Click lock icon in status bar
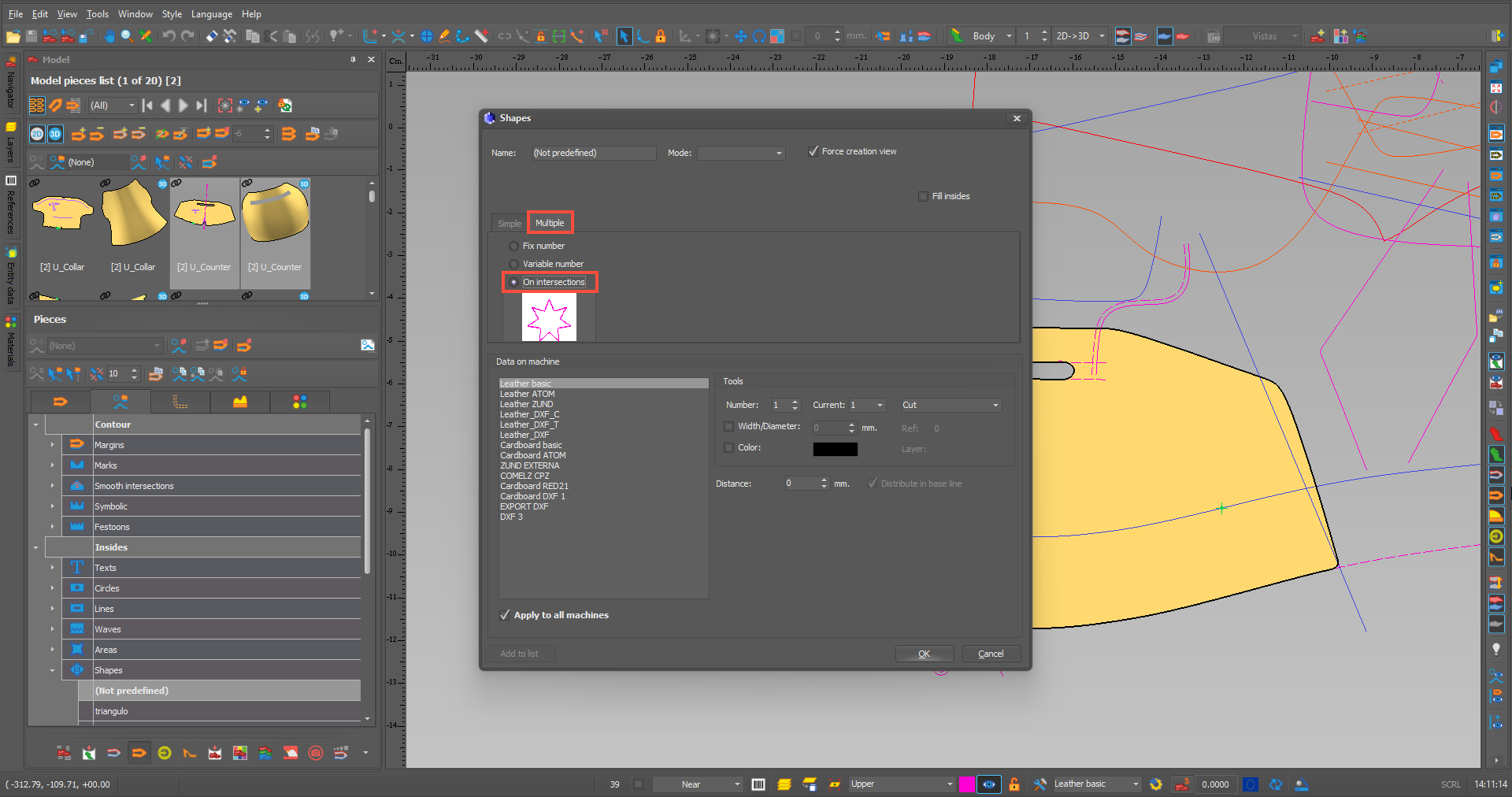The height and width of the screenshot is (797, 1512). pyautogui.click(x=1014, y=784)
